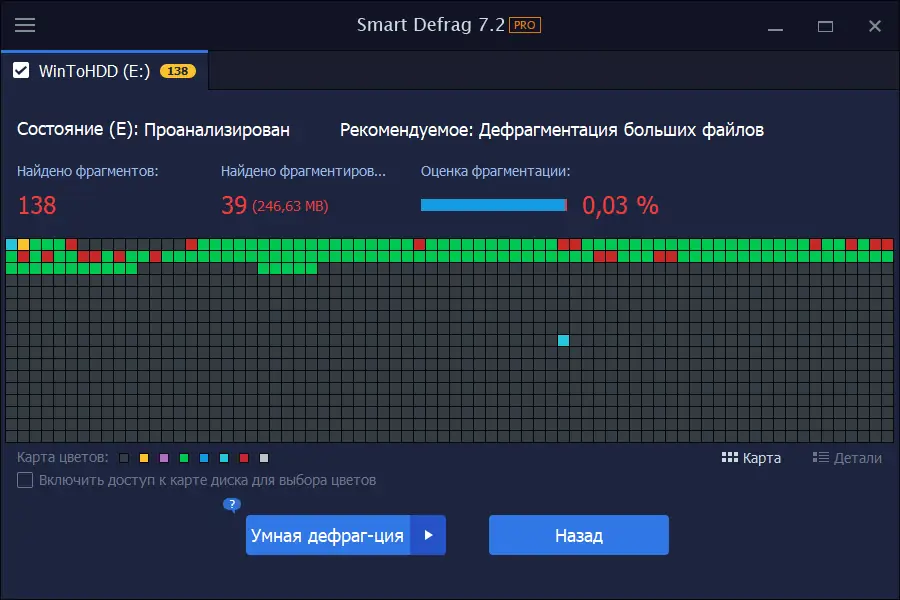Enable access to disk map color selection
This screenshot has height=600, width=900.
coord(24,481)
